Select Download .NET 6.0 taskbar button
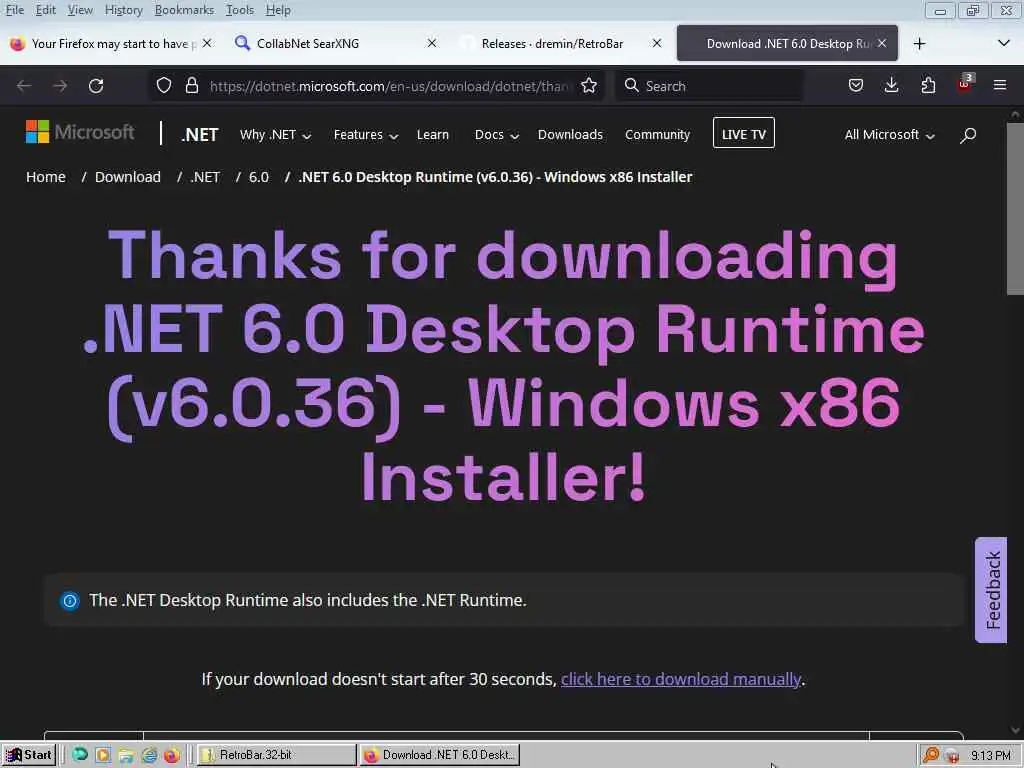The image size is (1024, 768). coord(440,755)
